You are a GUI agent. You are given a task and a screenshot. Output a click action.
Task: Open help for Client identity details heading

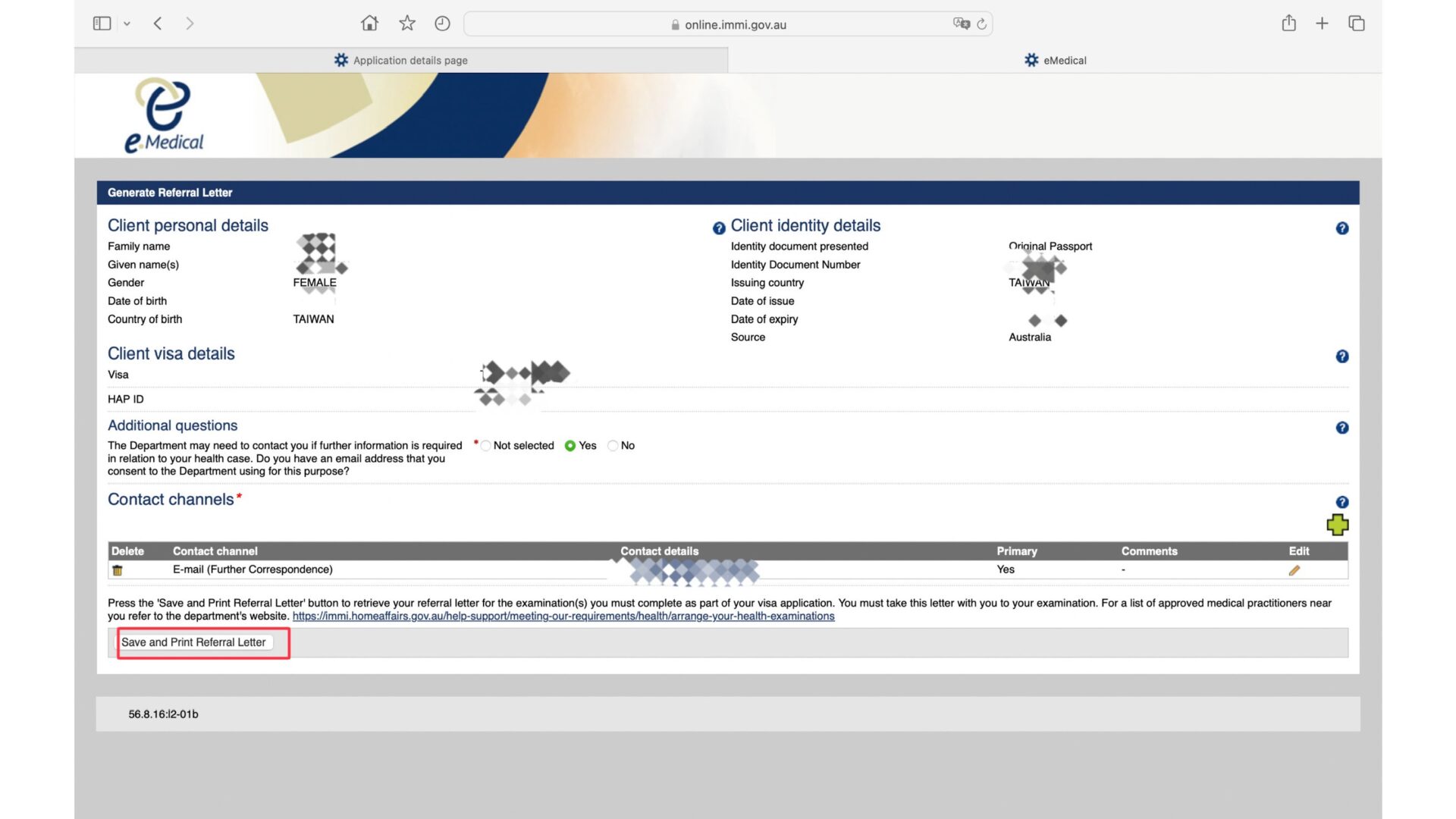click(719, 228)
